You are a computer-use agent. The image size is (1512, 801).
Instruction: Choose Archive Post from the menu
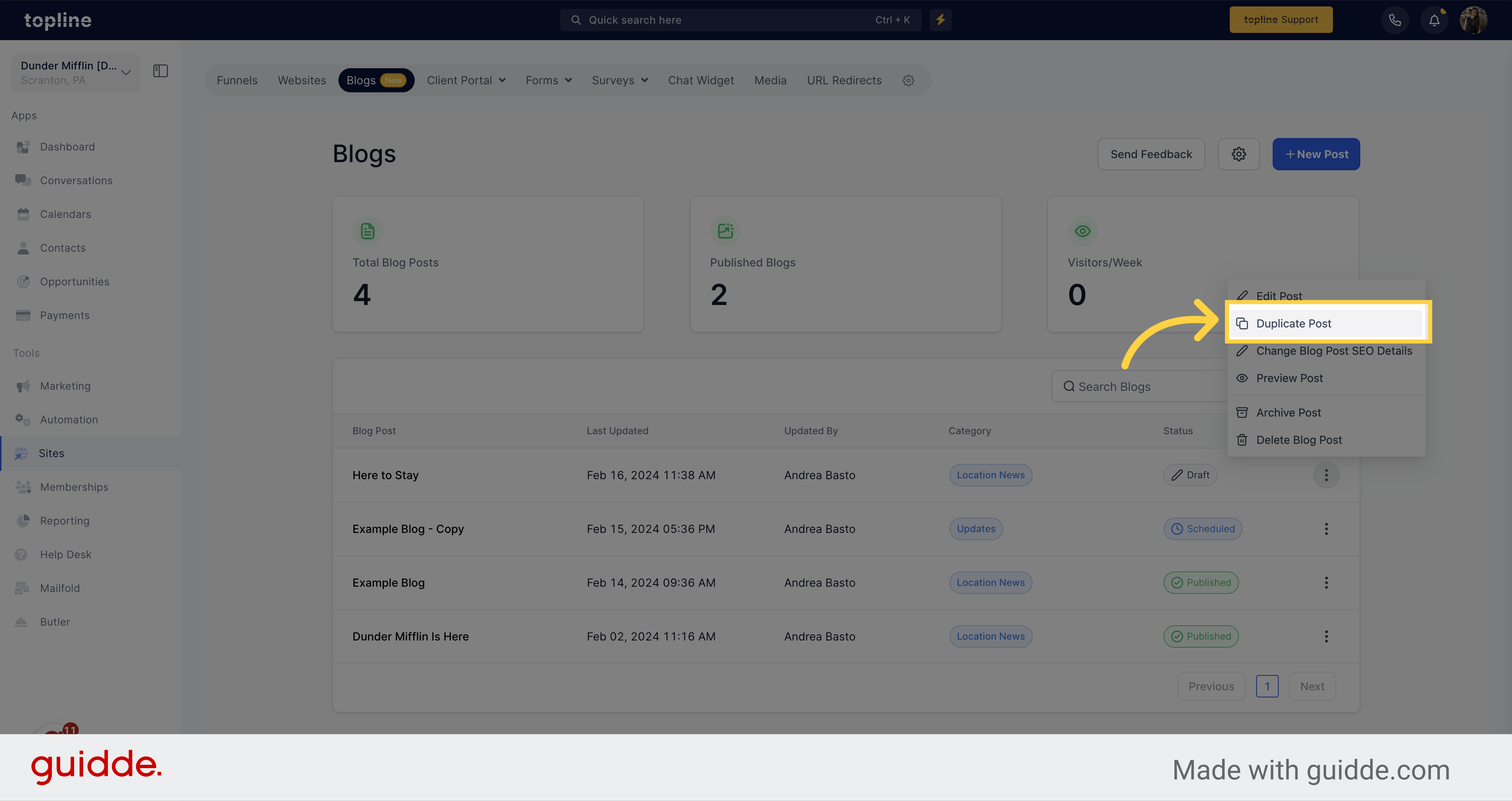pyautogui.click(x=1326, y=413)
